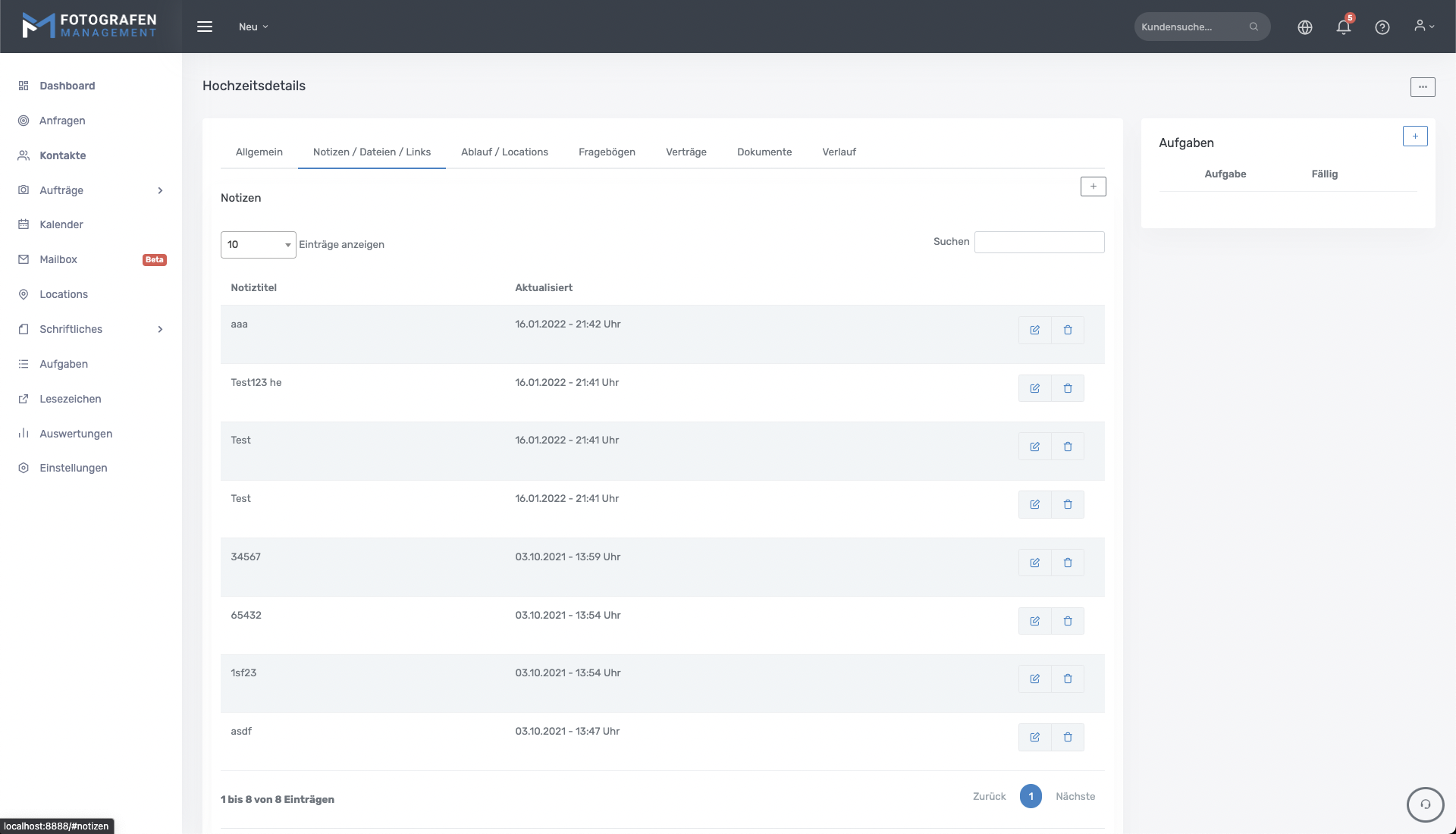Delete the note titled asdf
Viewport: 1456px width, 834px height.
1068,737
